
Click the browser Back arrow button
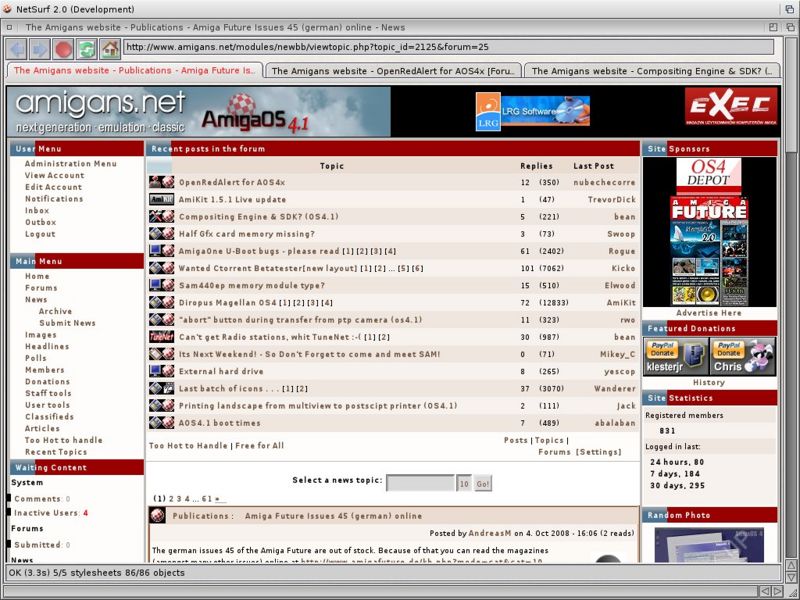click(x=17, y=48)
